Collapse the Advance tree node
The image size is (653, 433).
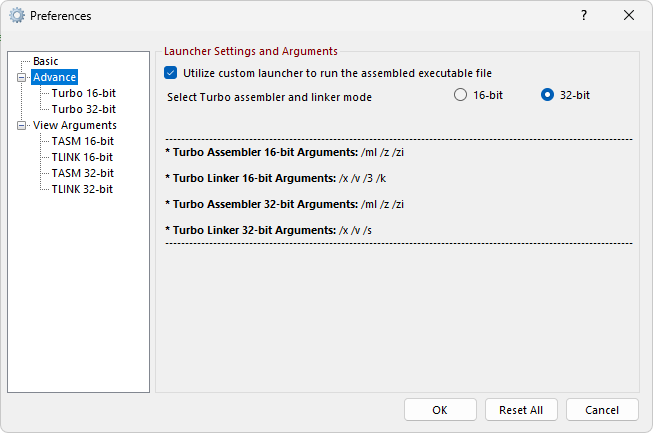coord(21,77)
